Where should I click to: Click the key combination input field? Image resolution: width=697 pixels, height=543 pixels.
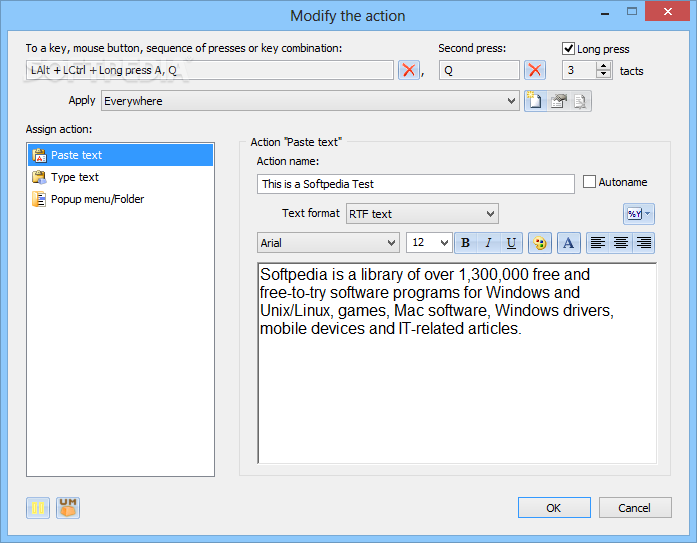pyautogui.click(x=210, y=70)
